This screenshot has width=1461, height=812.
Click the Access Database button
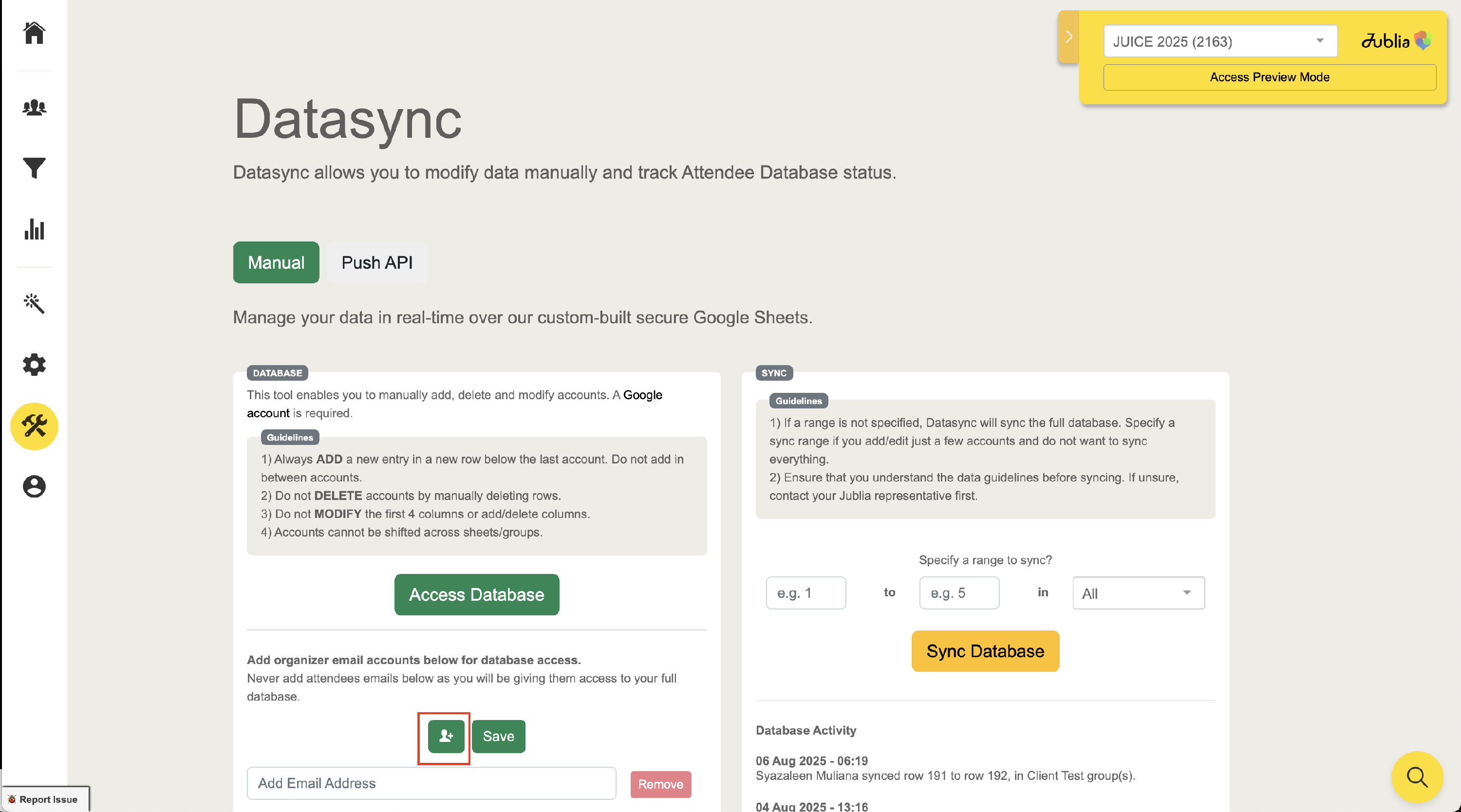[x=476, y=594]
